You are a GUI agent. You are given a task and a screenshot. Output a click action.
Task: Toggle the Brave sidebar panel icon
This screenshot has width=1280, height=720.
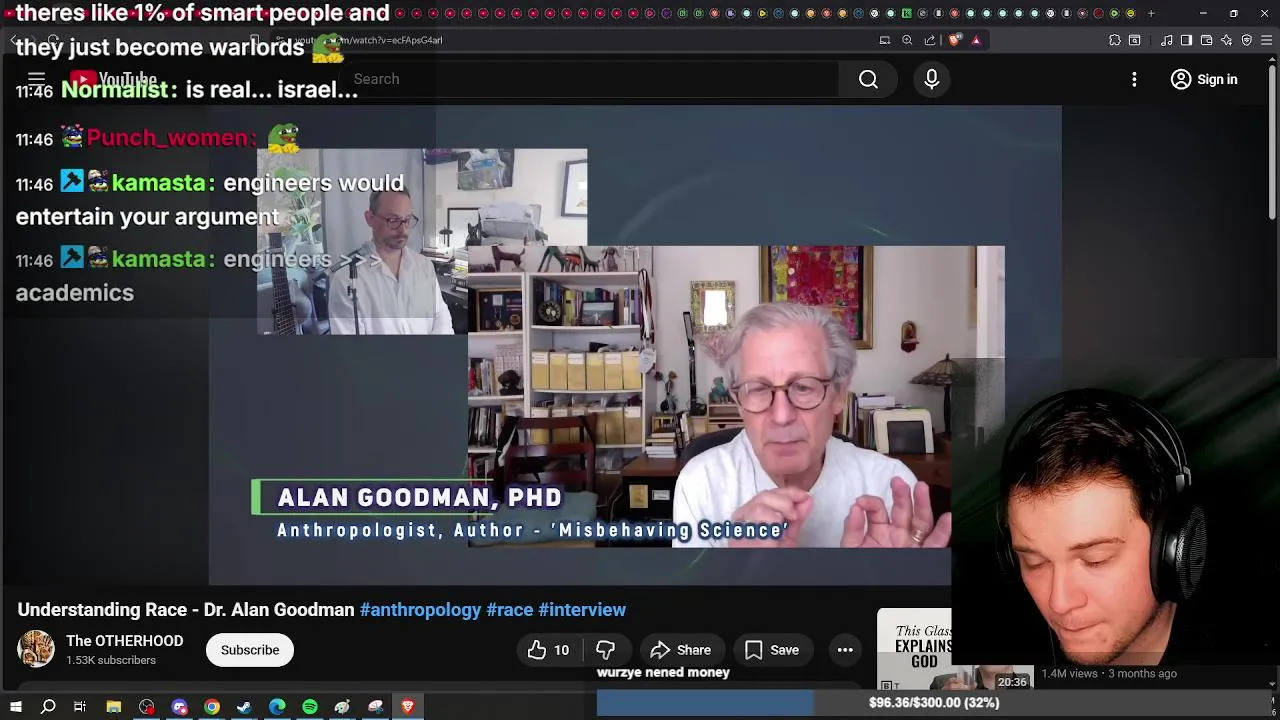(1186, 40)
